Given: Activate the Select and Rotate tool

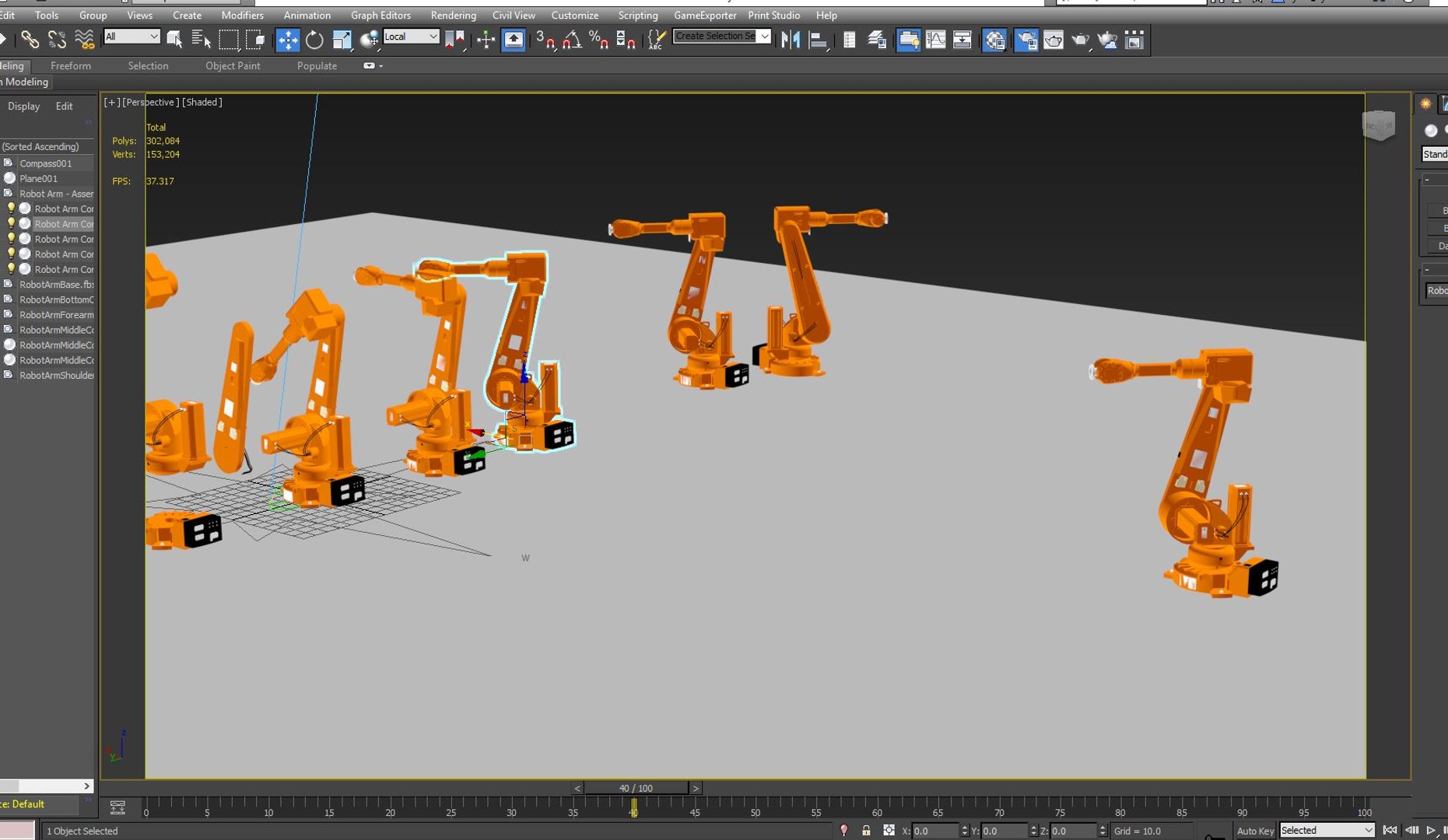Looking at the screenshot, I should [x=314, y=39].
